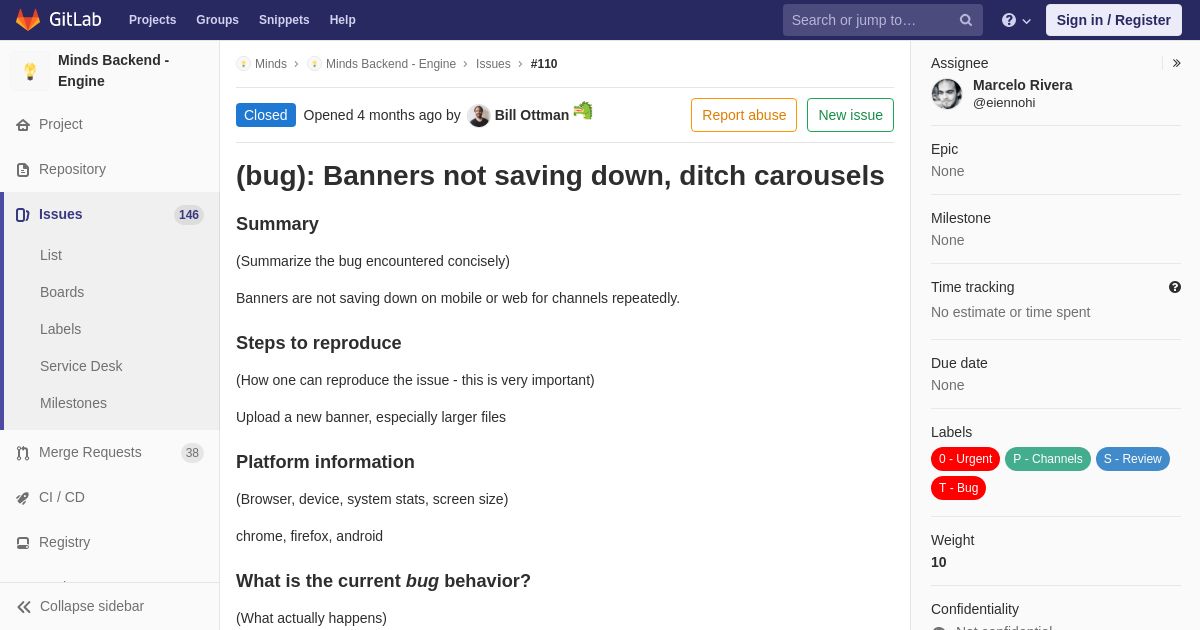Screen dimensions: 1200x630
Task: Click the Bill Ottman author link
Action: 532,115
